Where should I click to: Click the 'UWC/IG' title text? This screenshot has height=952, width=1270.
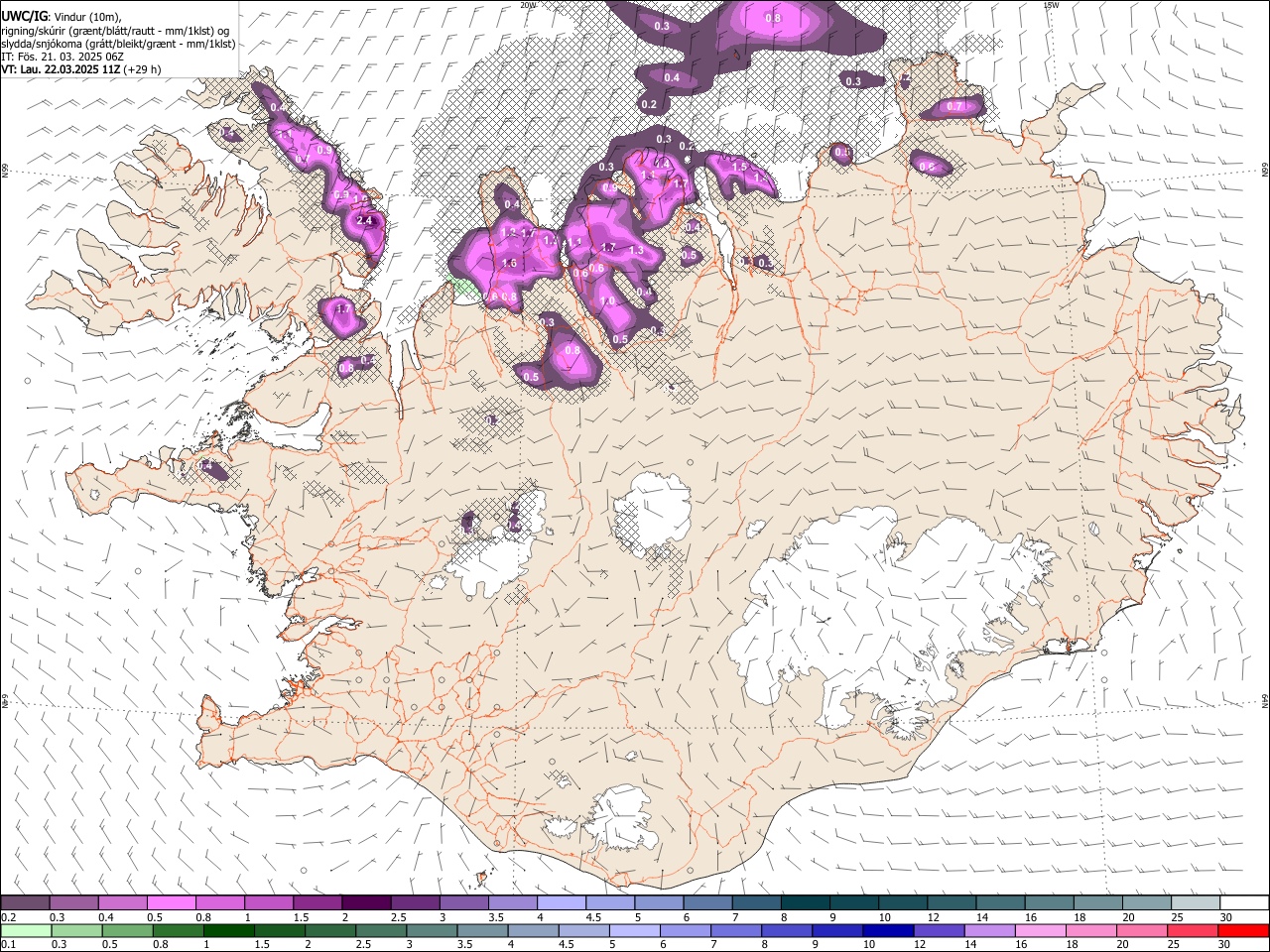[x=24, y=16]
